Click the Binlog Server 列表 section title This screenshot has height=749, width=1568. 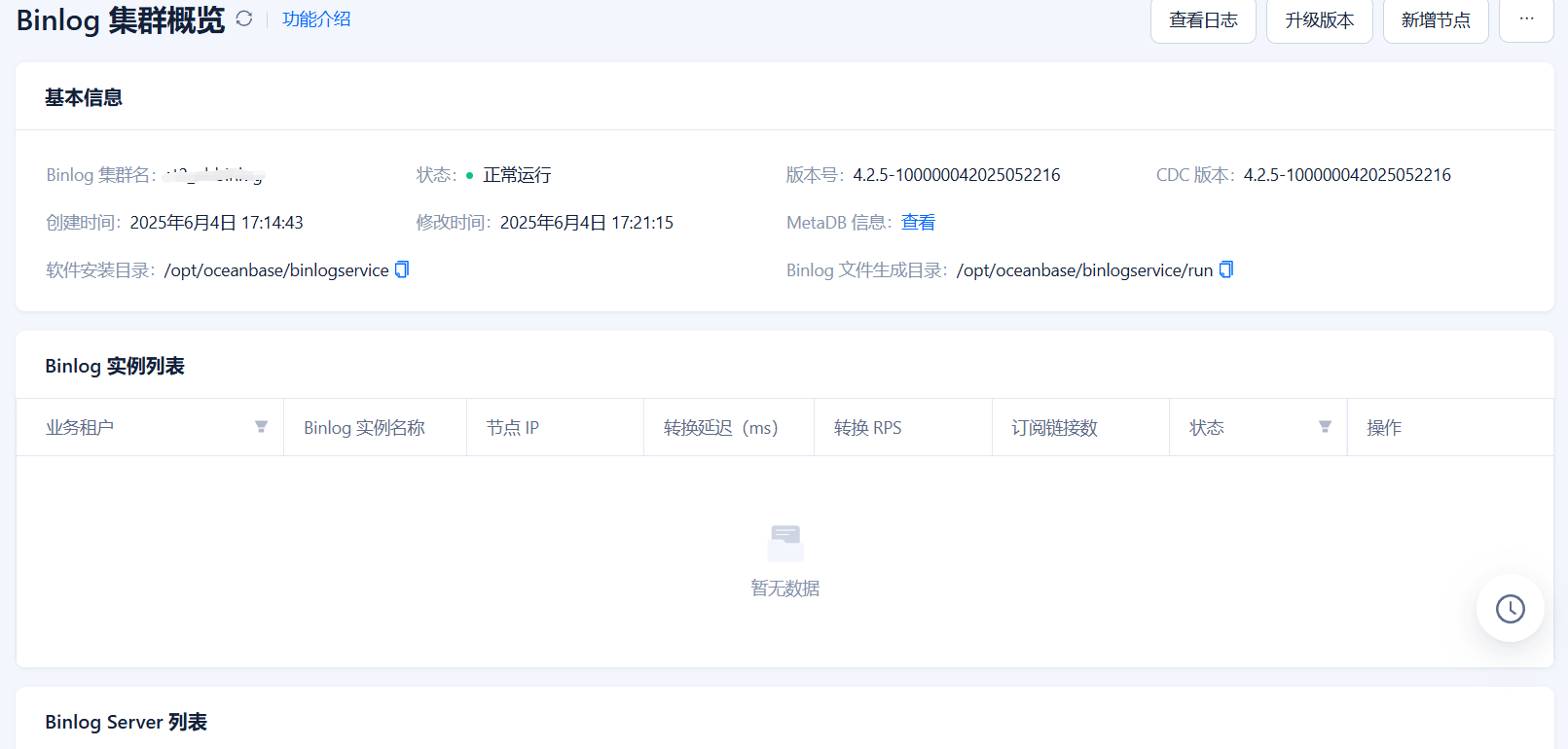(127, 722)
